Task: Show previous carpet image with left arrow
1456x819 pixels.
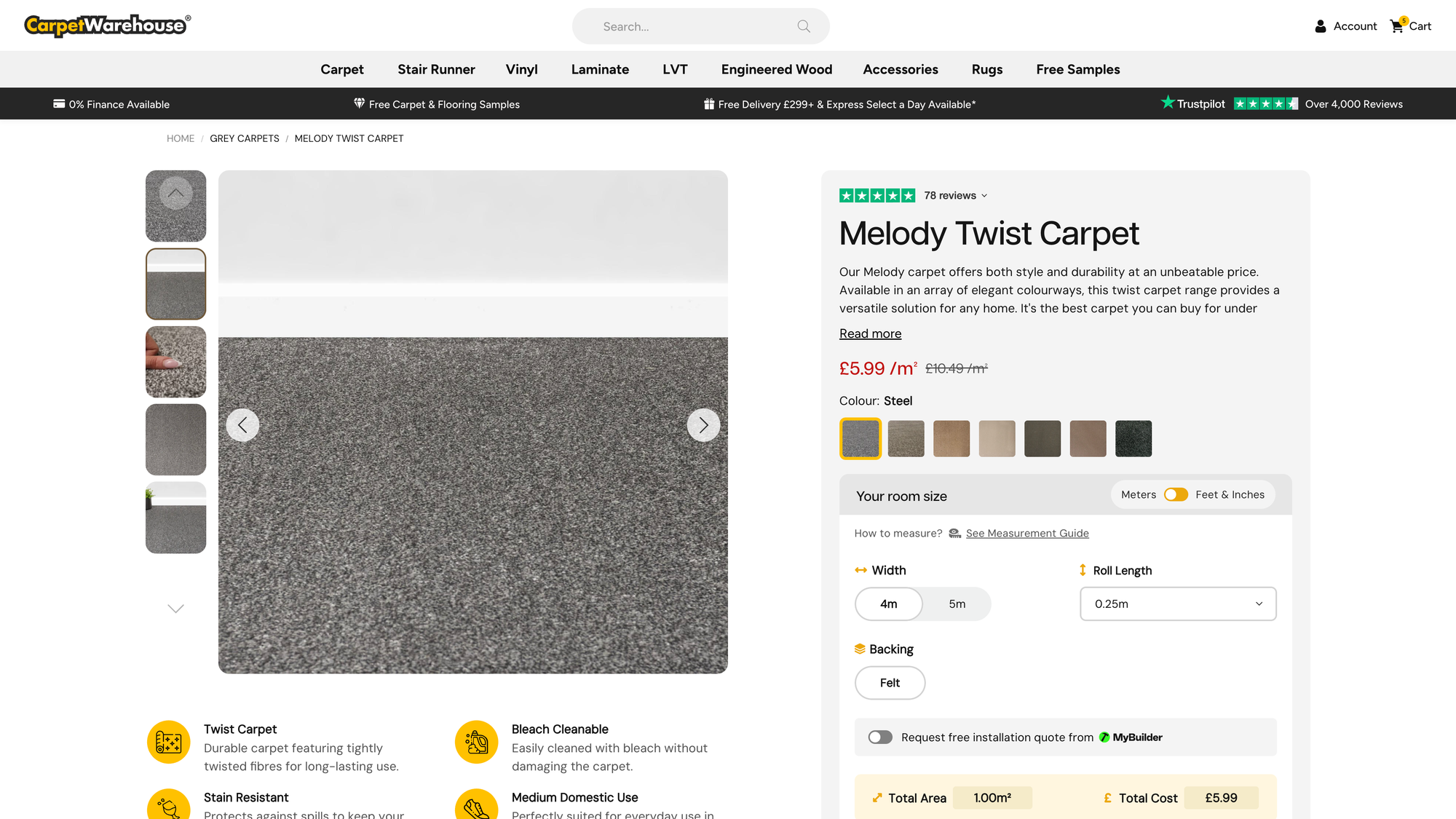Action: 242,425
